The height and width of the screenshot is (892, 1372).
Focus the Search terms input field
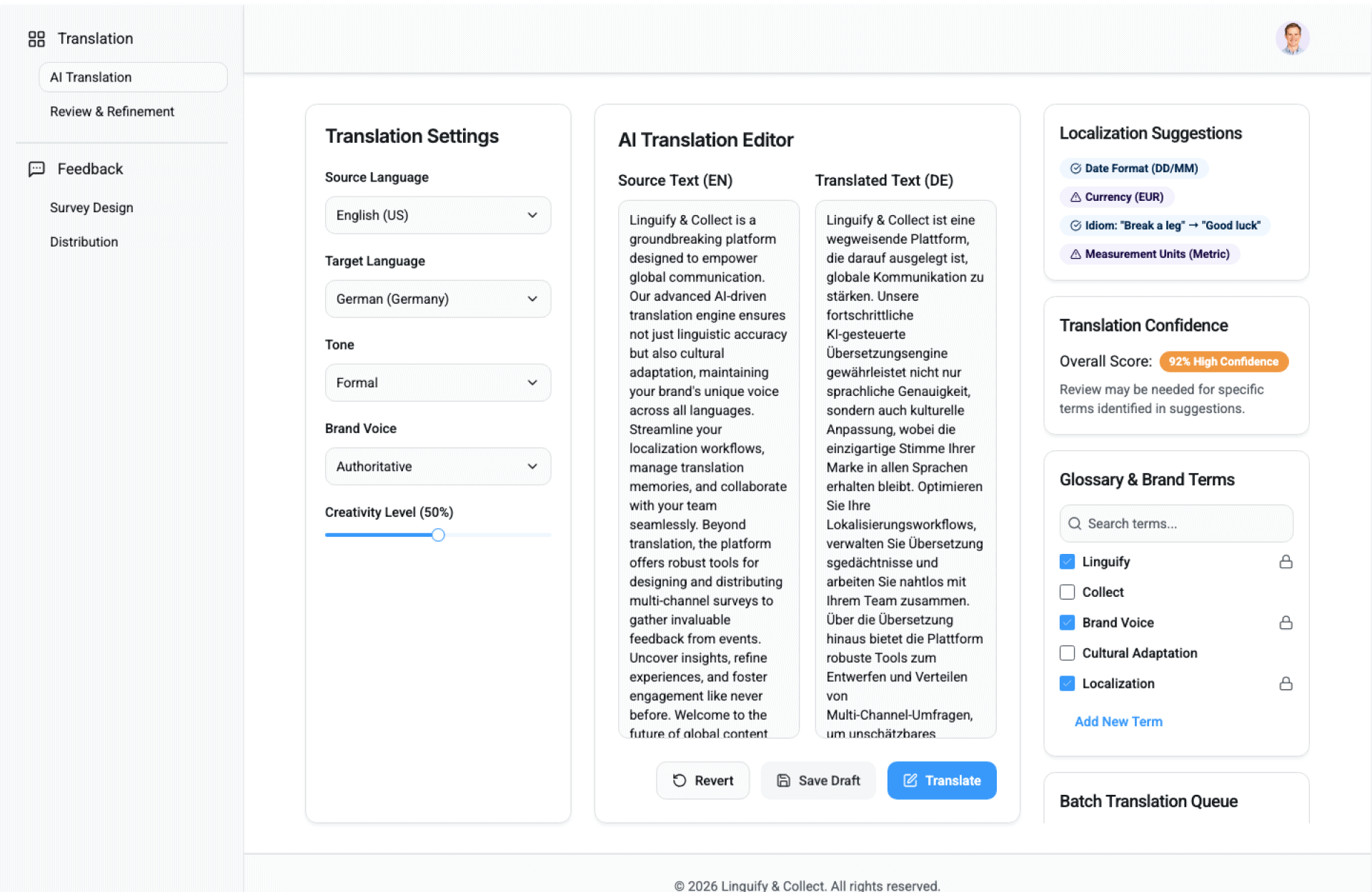pos(1186,523)
